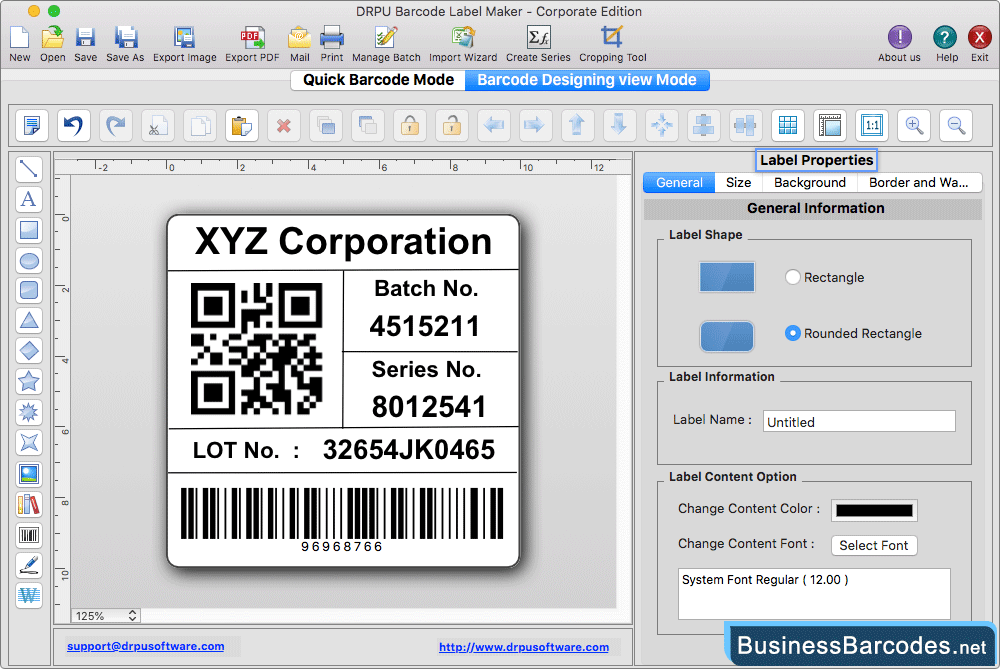Open the 125% zoom level dropdown
Image resolution: width=1000 pixels, height=669 pixels.
(106, 615)
